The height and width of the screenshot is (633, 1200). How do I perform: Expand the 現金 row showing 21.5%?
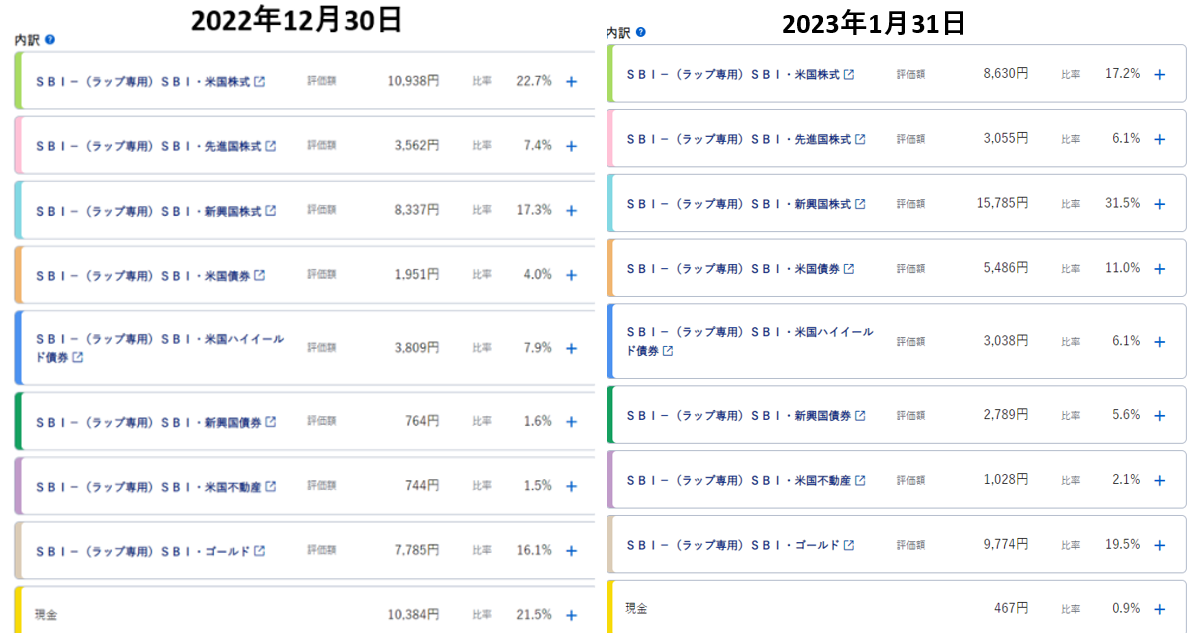(x=571, y=615)
